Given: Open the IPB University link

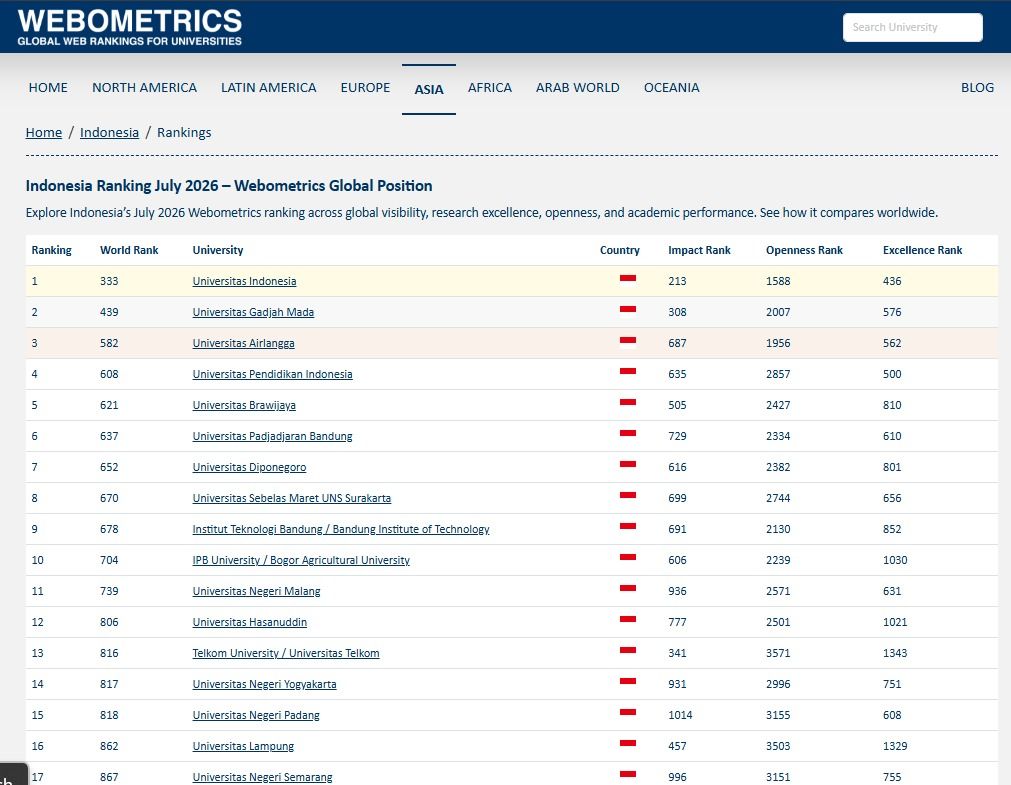Looking at the screenshot, I should click(301, 560).
